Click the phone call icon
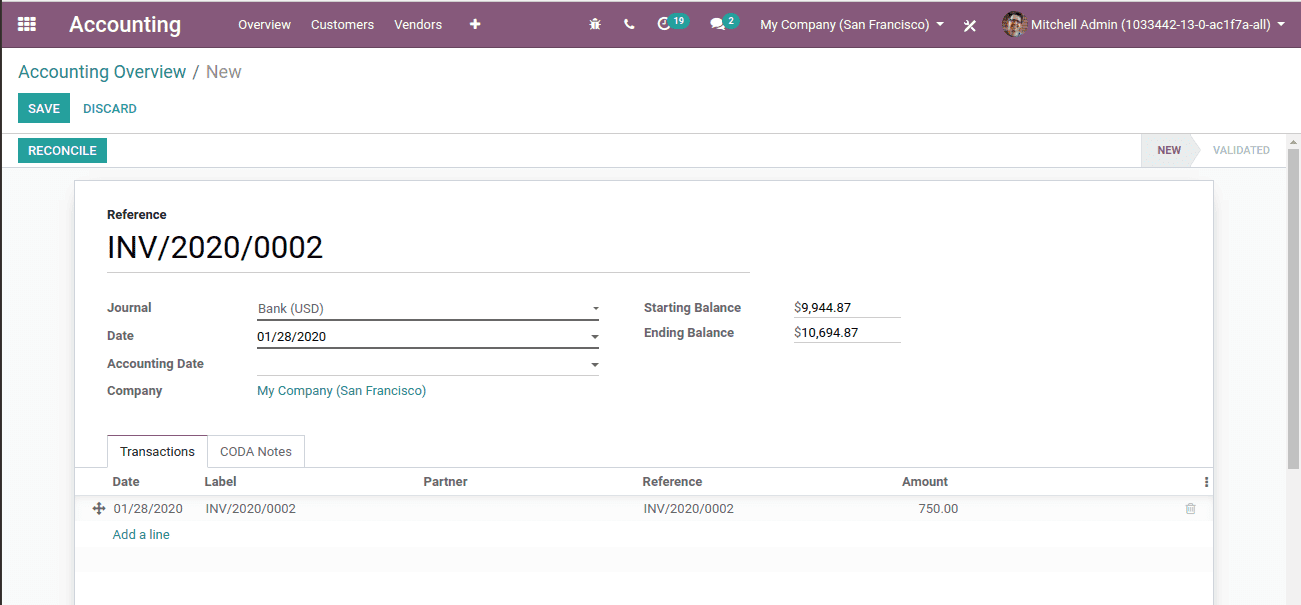 (629, 24)
